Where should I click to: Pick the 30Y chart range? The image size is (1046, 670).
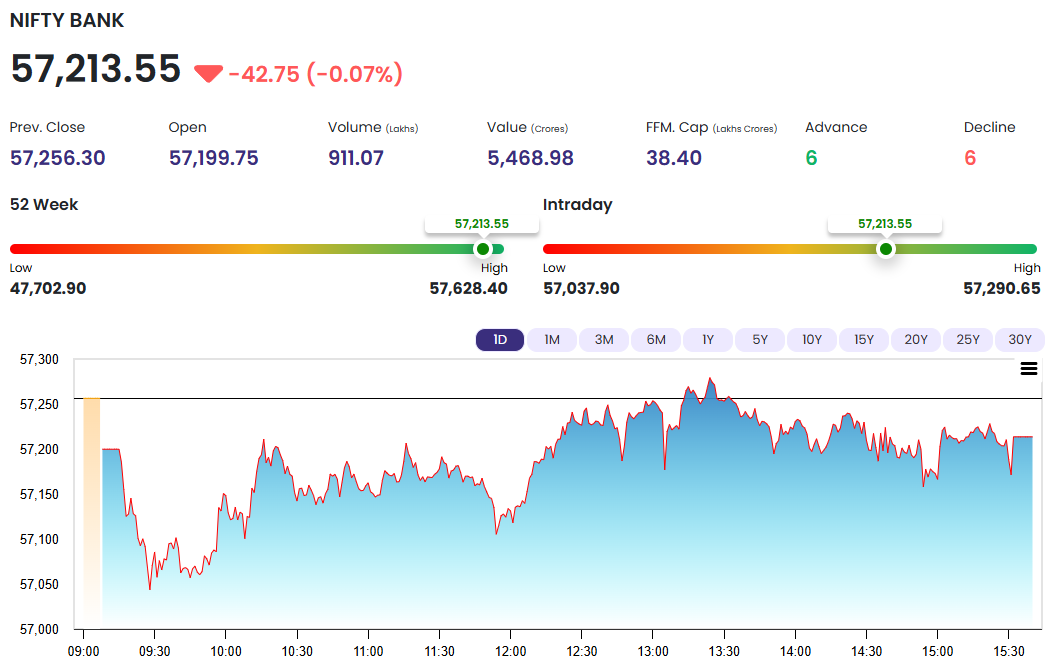tap(1020, 340)
